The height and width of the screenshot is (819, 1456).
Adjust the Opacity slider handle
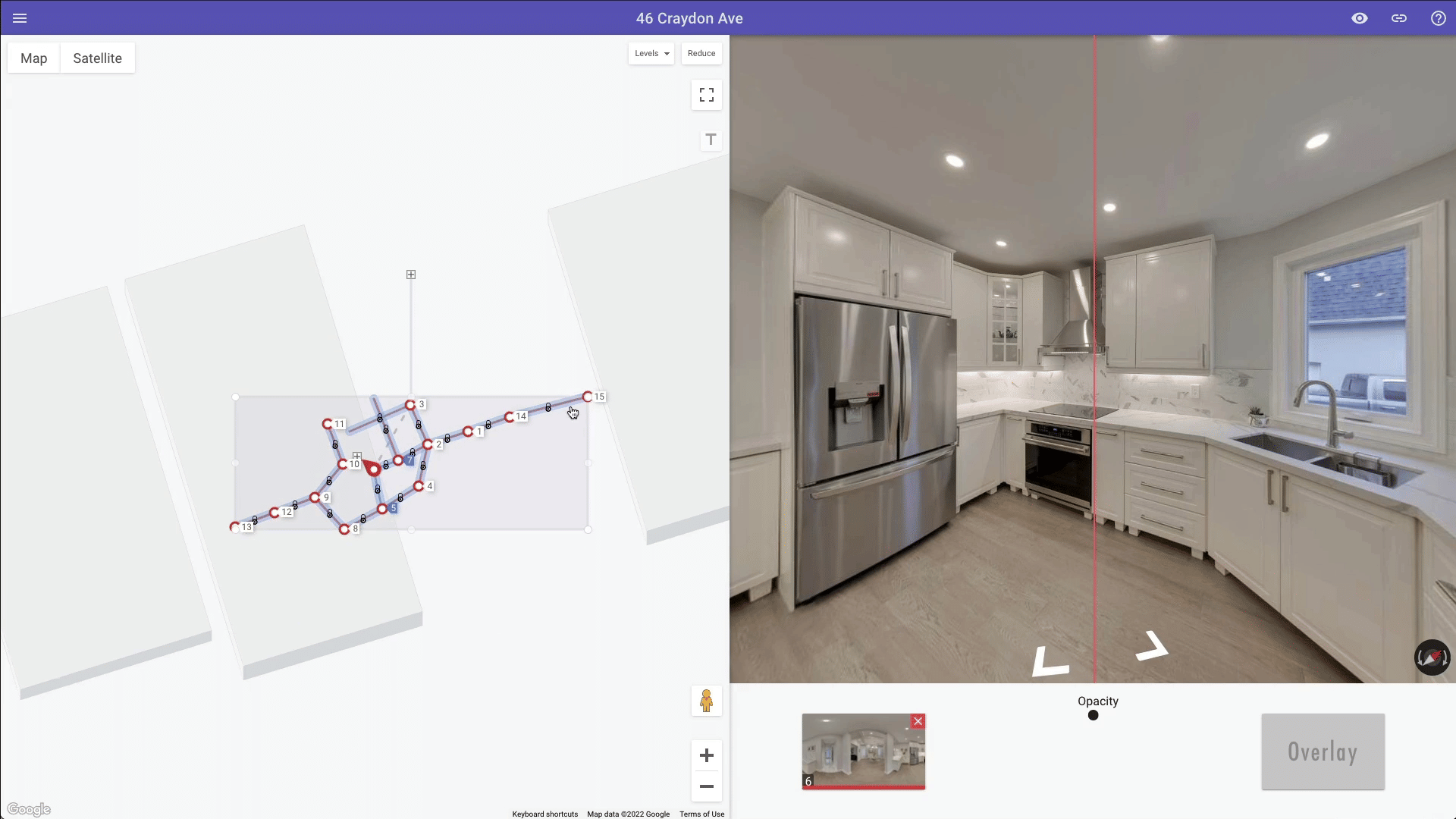pyautogui.click(x=1093, y=715)
